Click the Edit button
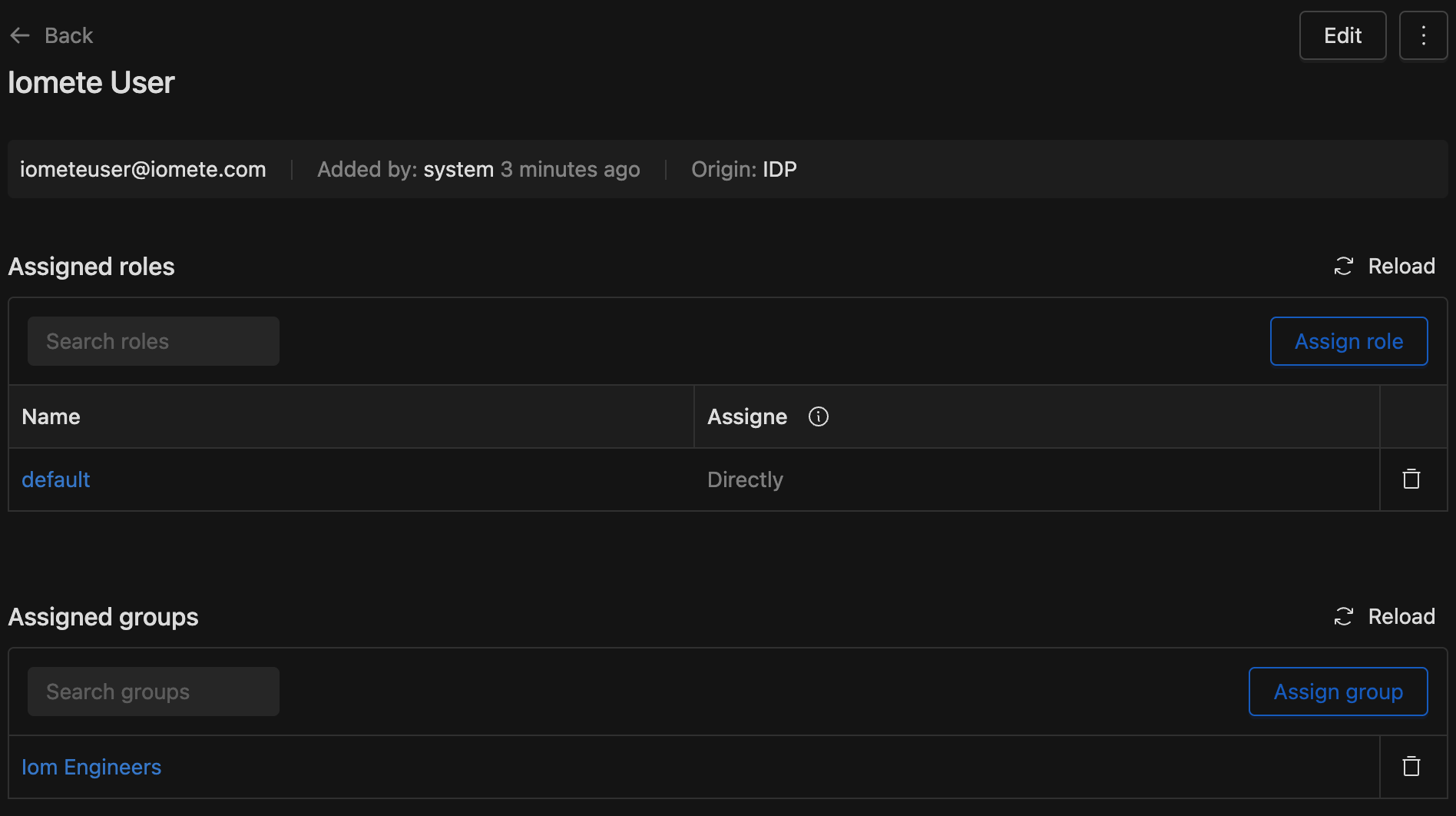This screenshot has width=1456, height=816. 1342,35
